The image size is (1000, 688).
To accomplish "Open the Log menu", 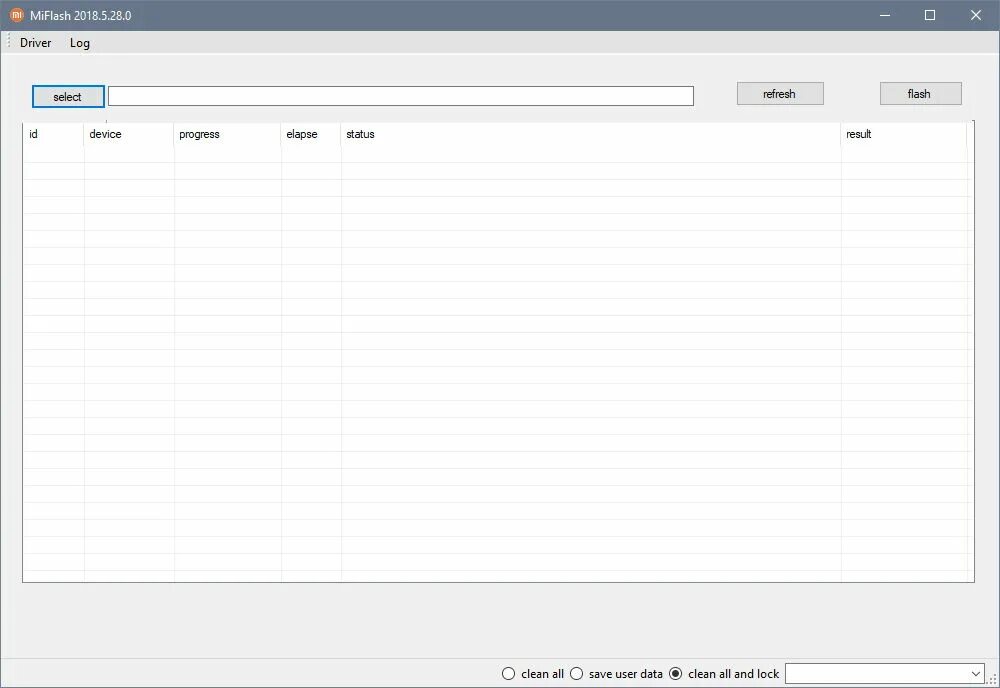I will [x=80, y=43].
